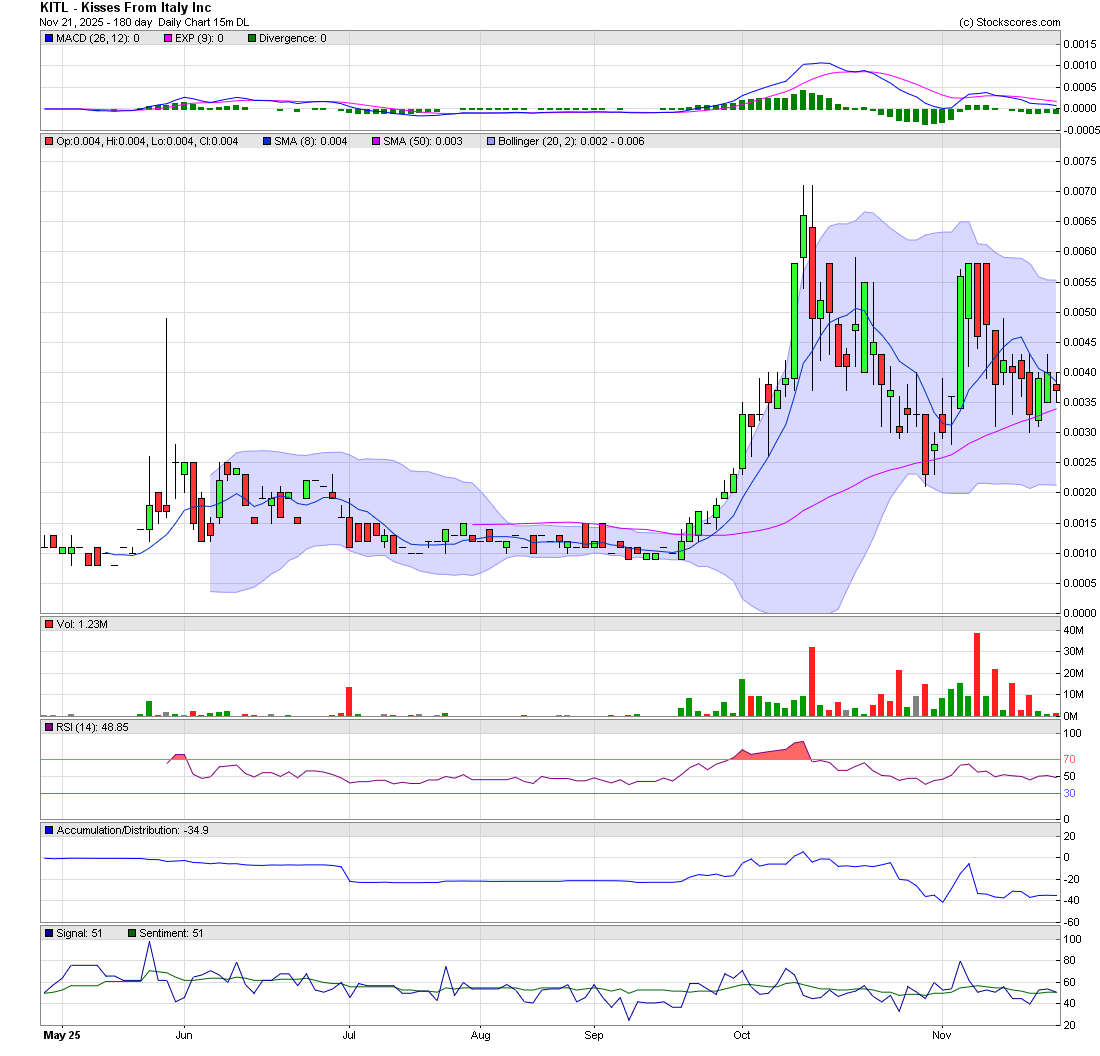This screenshot has height=1056, width=1100.
Task: Click the Accumulation/Distribution: -34.9 label
Action: pos(133,831)
